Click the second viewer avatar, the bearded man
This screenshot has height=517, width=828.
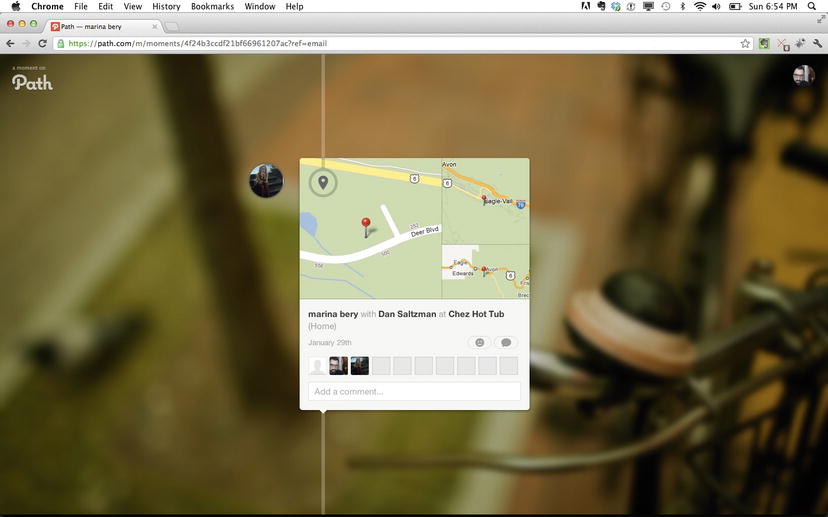[x=338, y=365]
